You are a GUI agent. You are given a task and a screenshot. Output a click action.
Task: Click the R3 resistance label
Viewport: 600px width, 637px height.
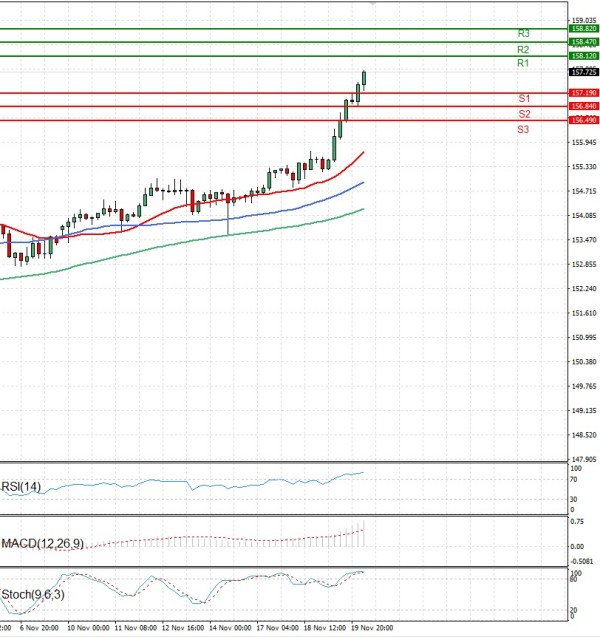point(523,34)
